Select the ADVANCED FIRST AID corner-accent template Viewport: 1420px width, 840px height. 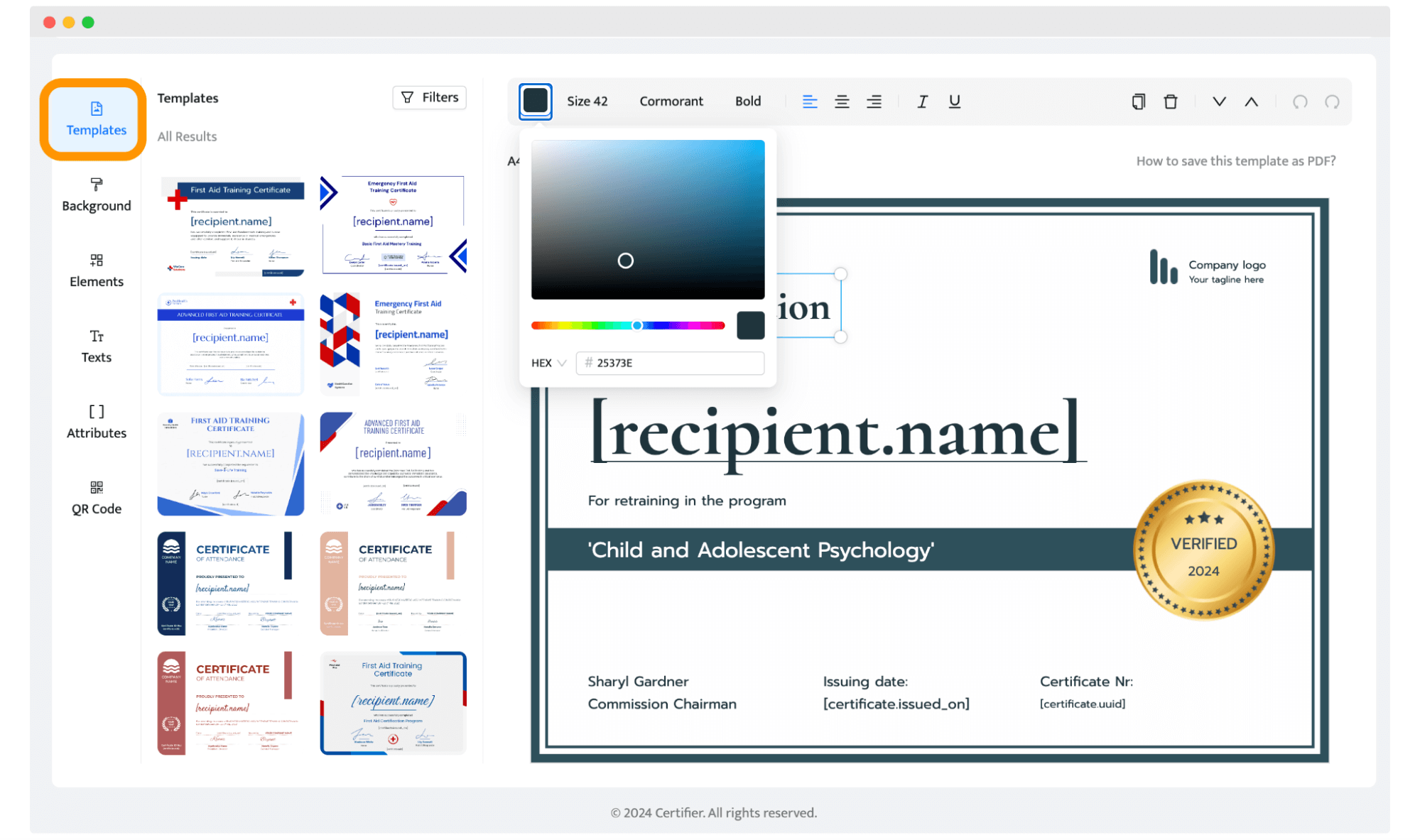[393, 464]
